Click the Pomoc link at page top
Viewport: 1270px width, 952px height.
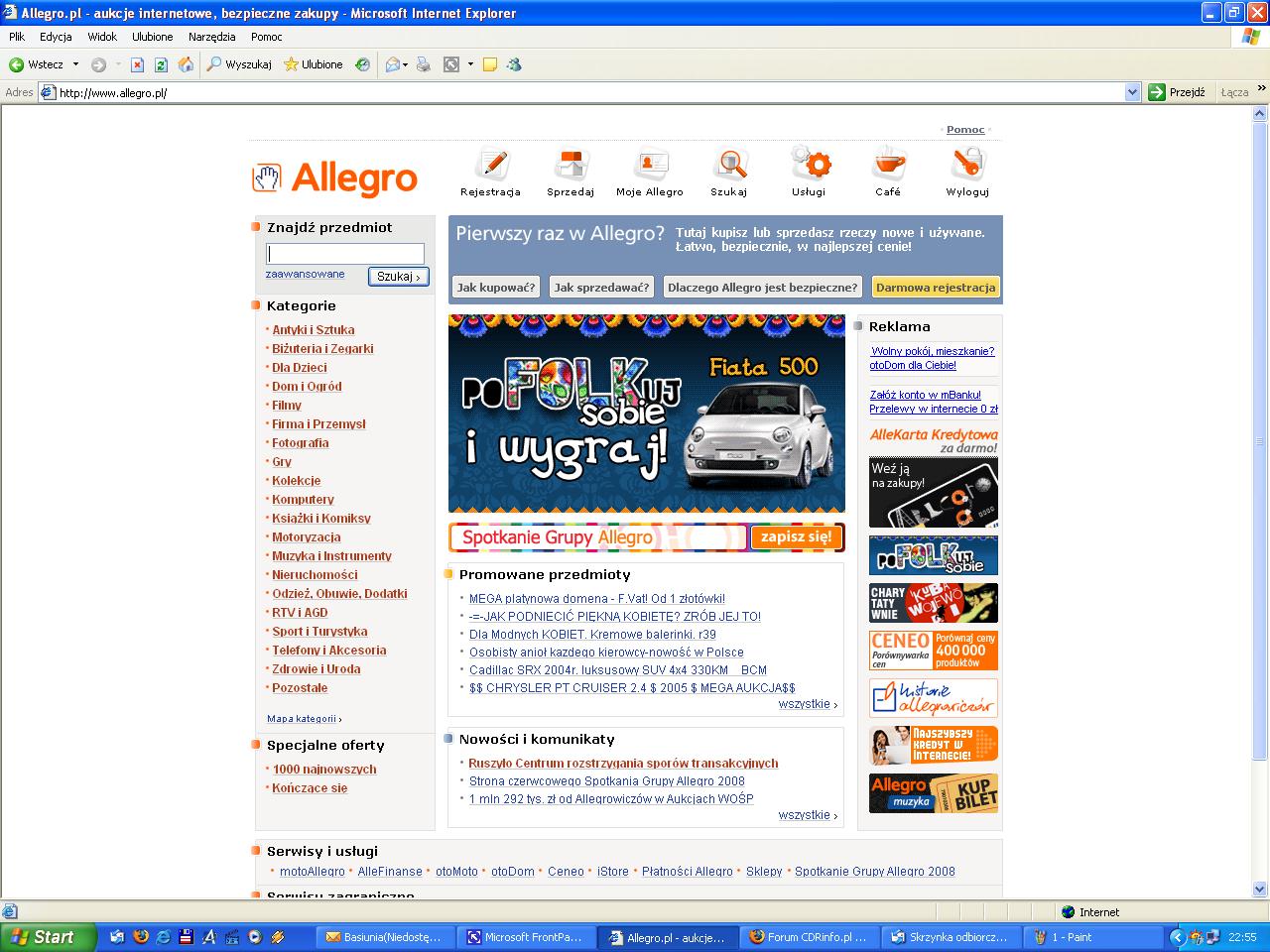[965, 130]
